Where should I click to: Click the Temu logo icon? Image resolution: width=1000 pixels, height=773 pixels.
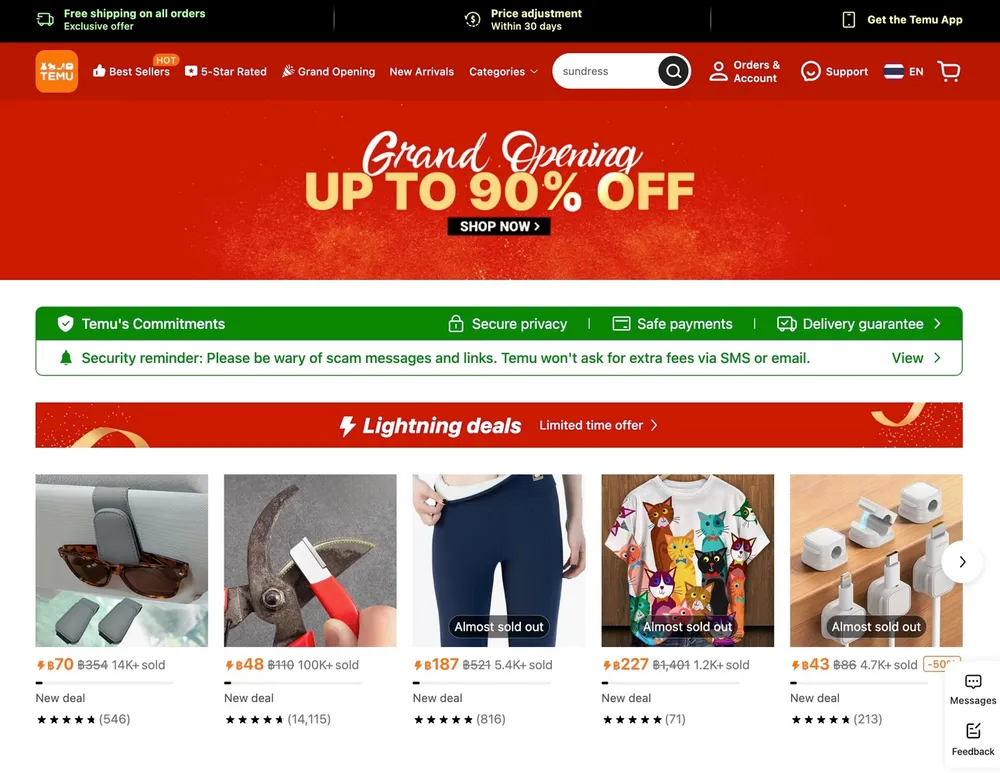point(57,71)
